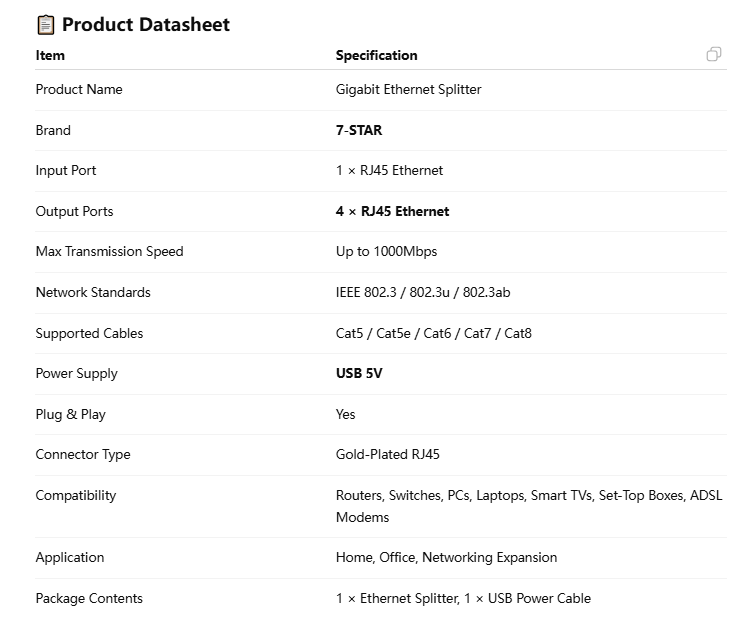
Task: Click the Routers, Switches, PCs compatibility text
Action: coord(529,506)
